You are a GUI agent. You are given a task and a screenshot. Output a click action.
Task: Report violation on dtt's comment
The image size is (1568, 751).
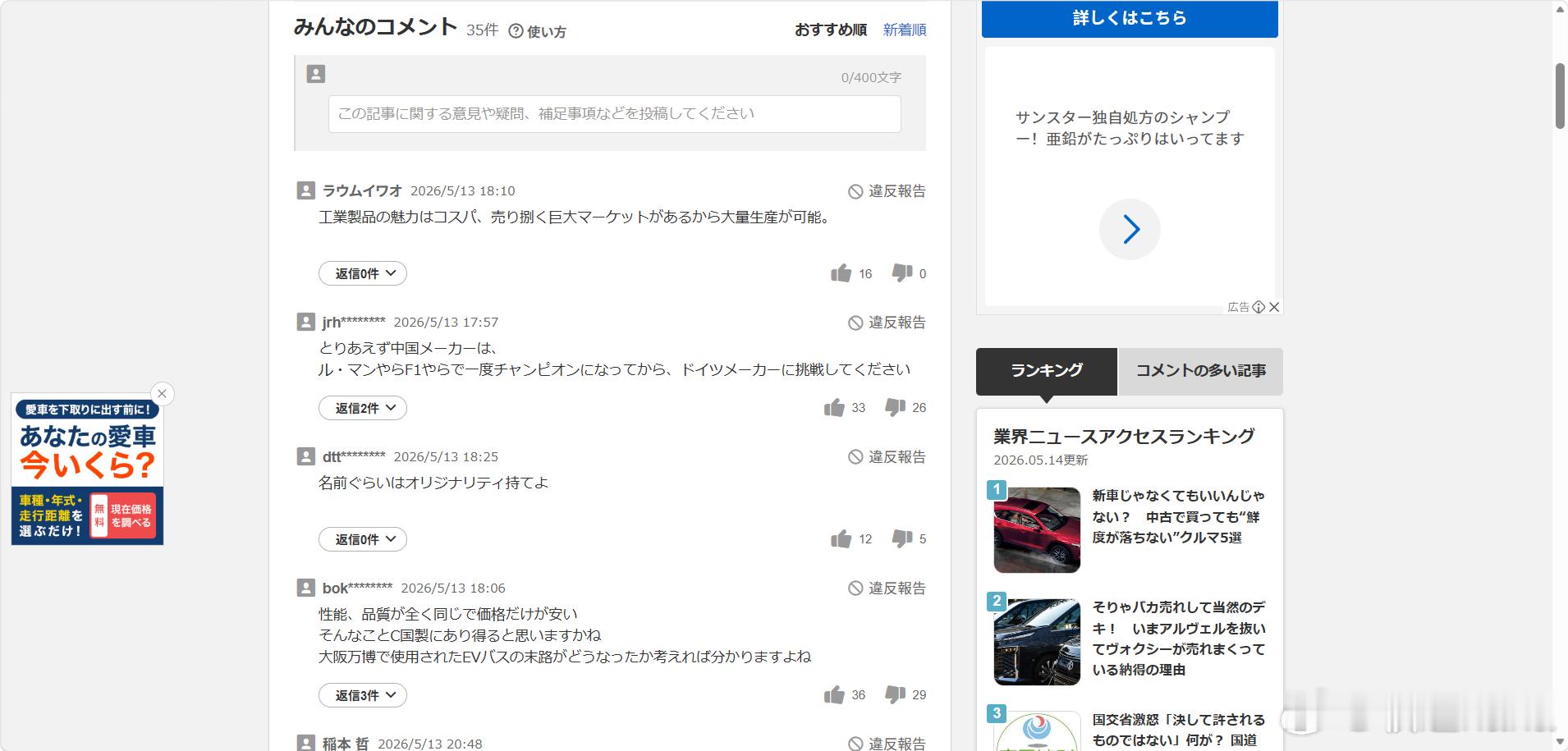point(887,456)
